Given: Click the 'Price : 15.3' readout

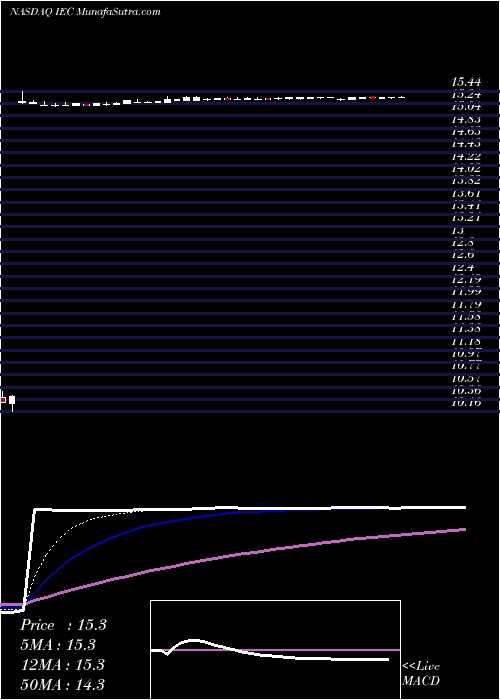Looking at the screenshot, I should 63,625.
